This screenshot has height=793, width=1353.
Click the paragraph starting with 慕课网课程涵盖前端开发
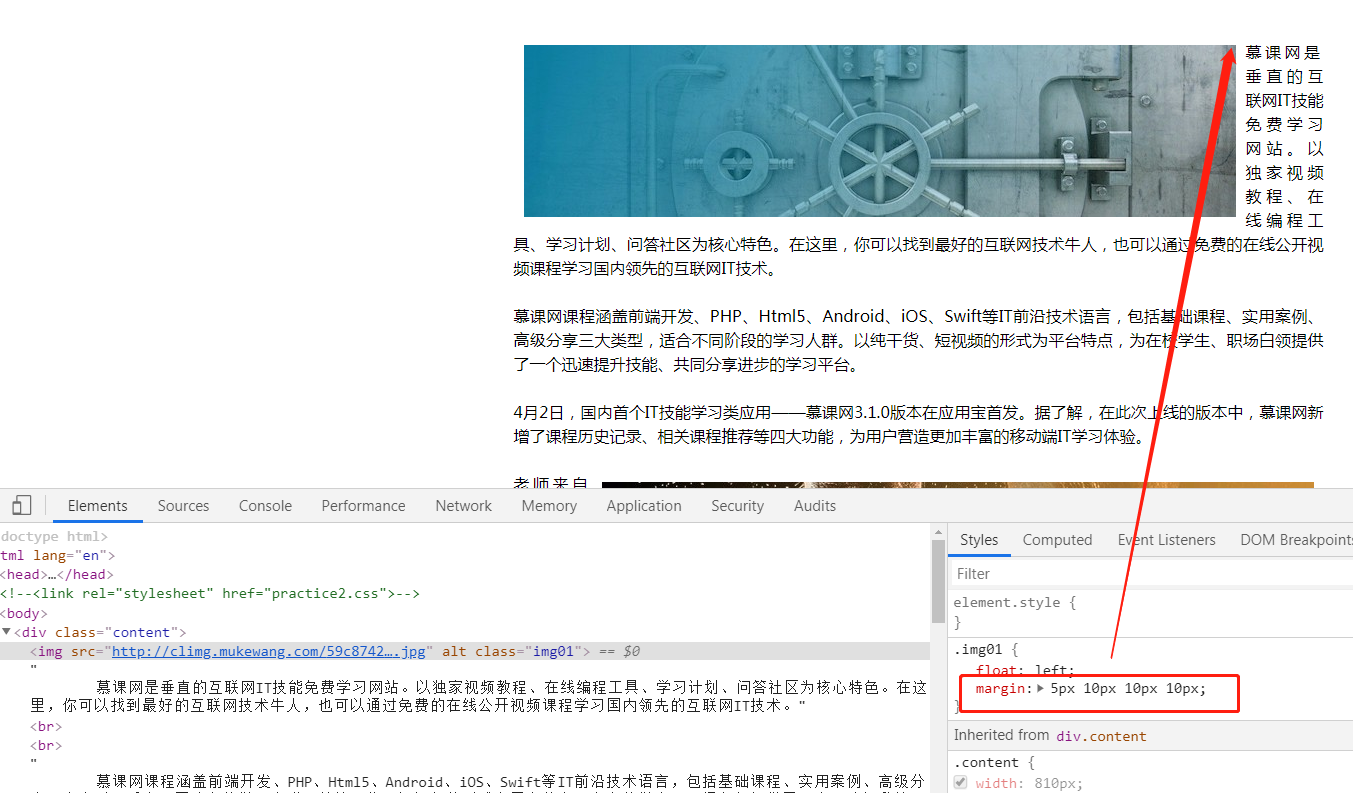click(x=918, y=341)
